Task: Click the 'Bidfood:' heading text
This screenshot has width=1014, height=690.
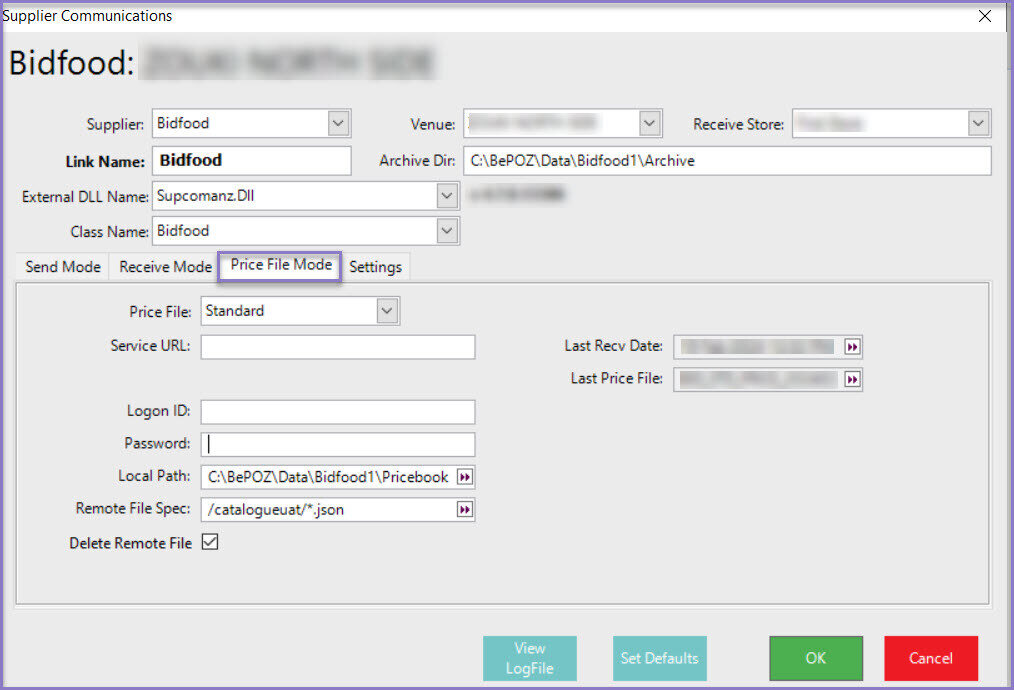Action: click(x=72, y=63)
